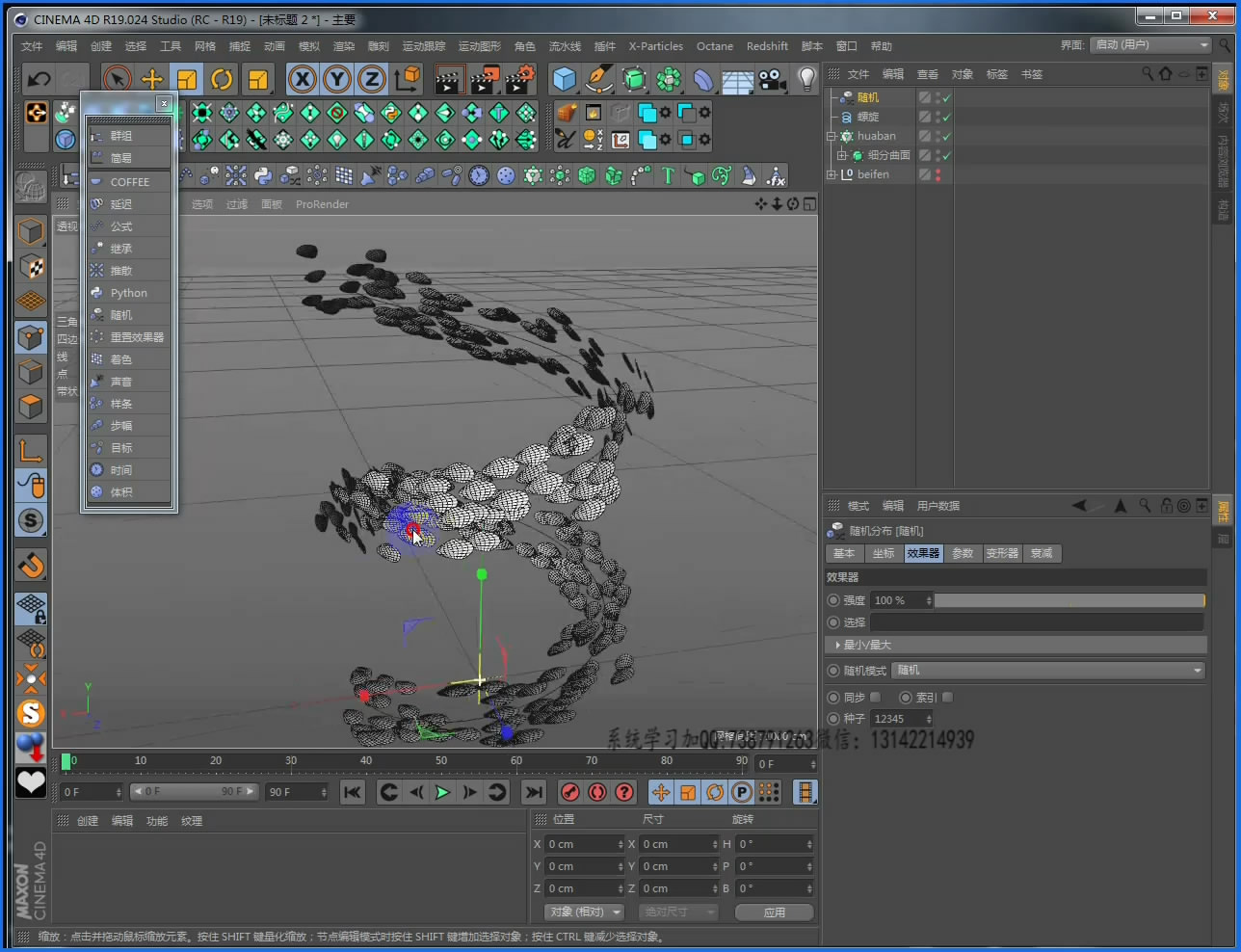
Task: Click frame 40 on the timeline ruler
Action: (366, 761)
